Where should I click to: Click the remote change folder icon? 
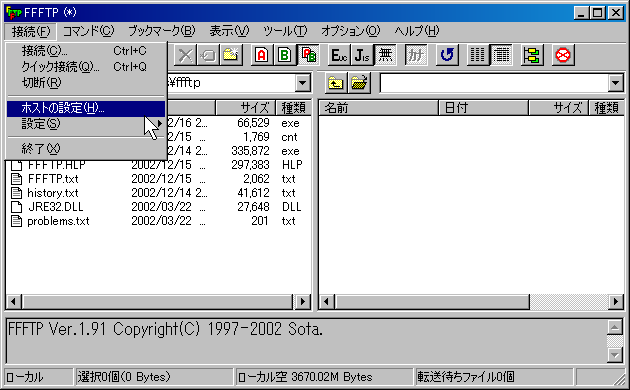(x=359, y=83)
